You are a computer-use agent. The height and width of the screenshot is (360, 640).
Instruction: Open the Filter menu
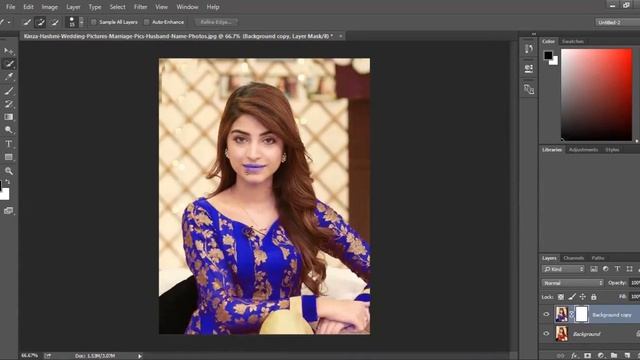[140, 7]
